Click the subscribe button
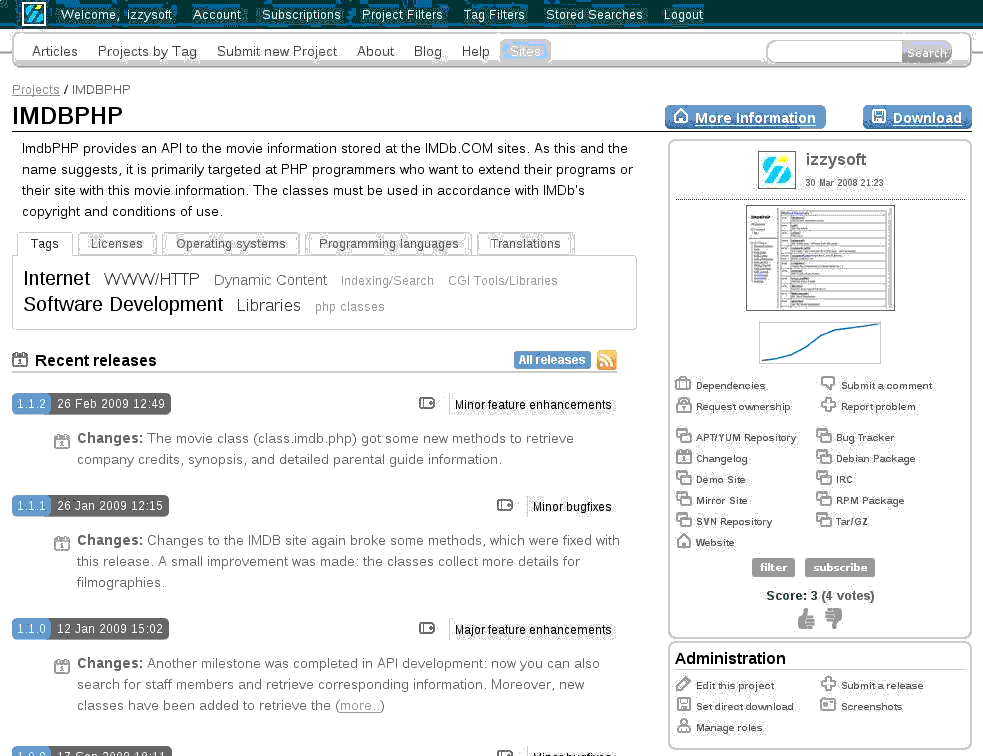This screenshot has height=756, width=983. [839, 567]
